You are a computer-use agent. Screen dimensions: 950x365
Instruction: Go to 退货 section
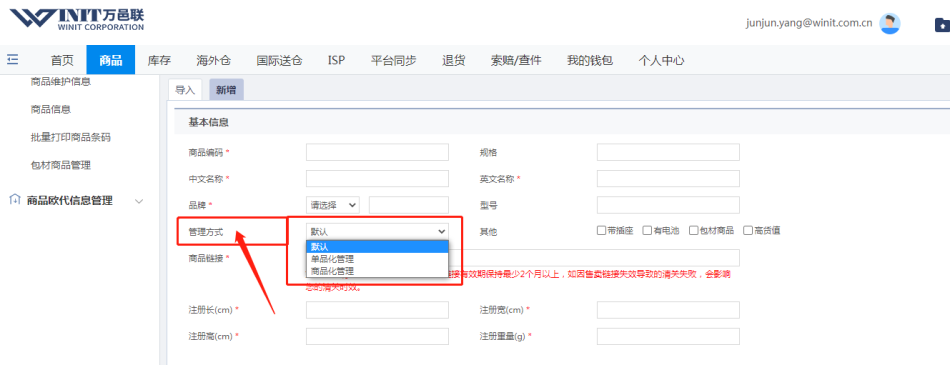(x=454, y=60)
